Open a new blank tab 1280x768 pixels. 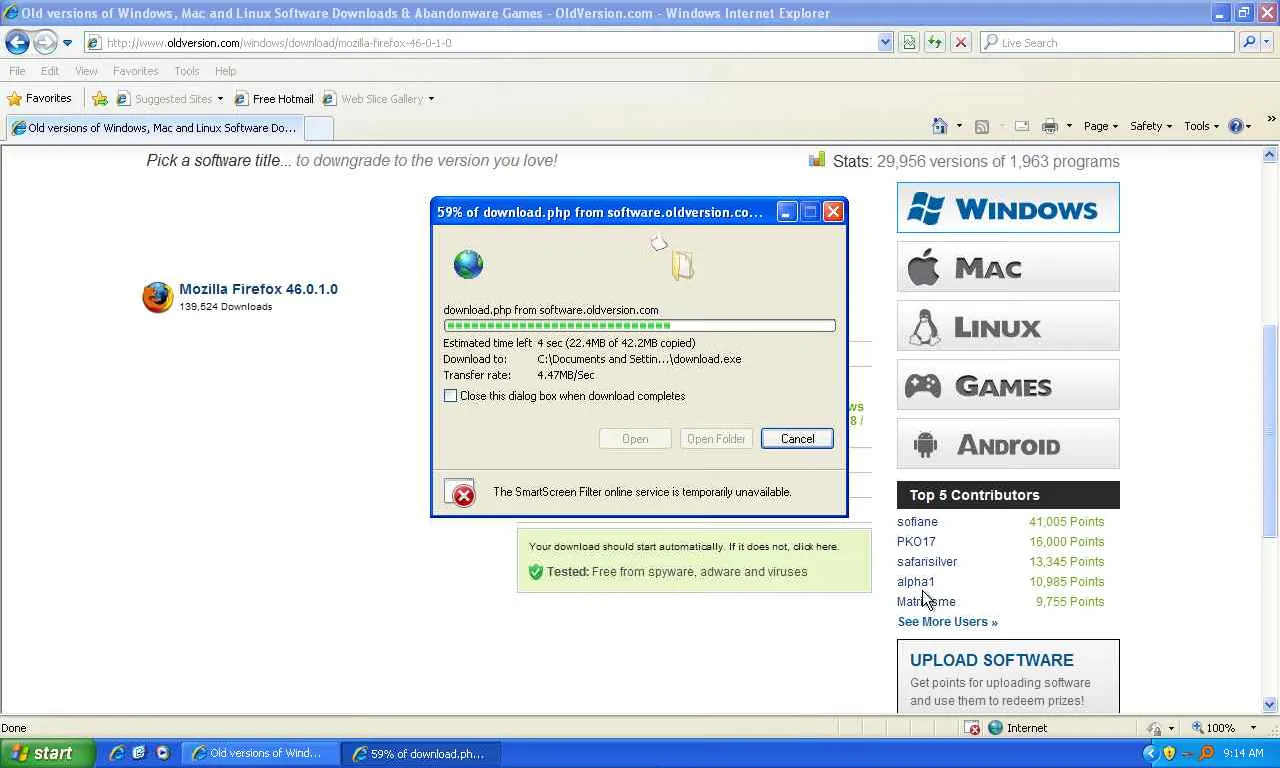click(318, 128)
